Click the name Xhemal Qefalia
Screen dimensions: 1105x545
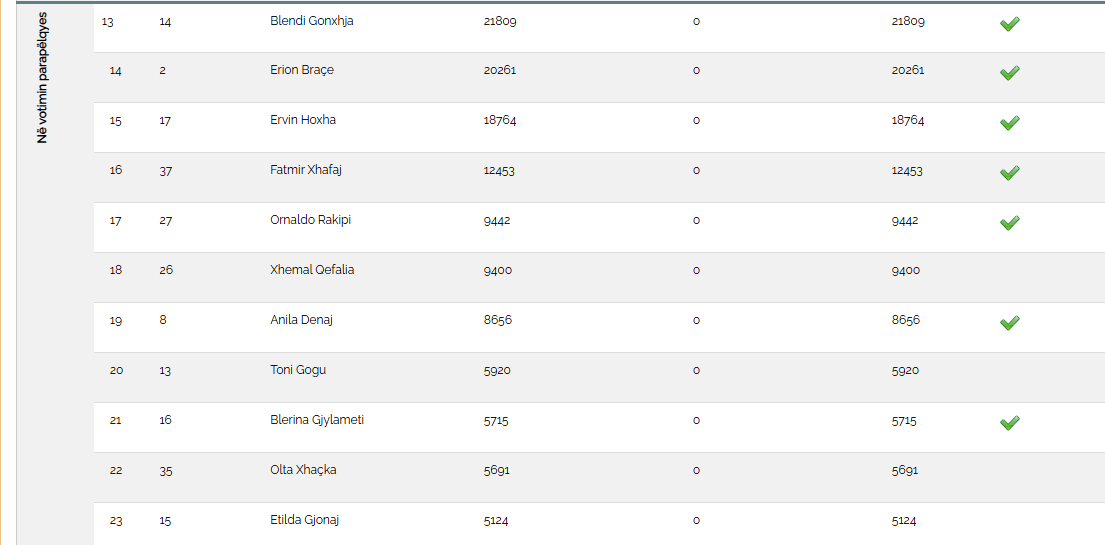[312, 270]
